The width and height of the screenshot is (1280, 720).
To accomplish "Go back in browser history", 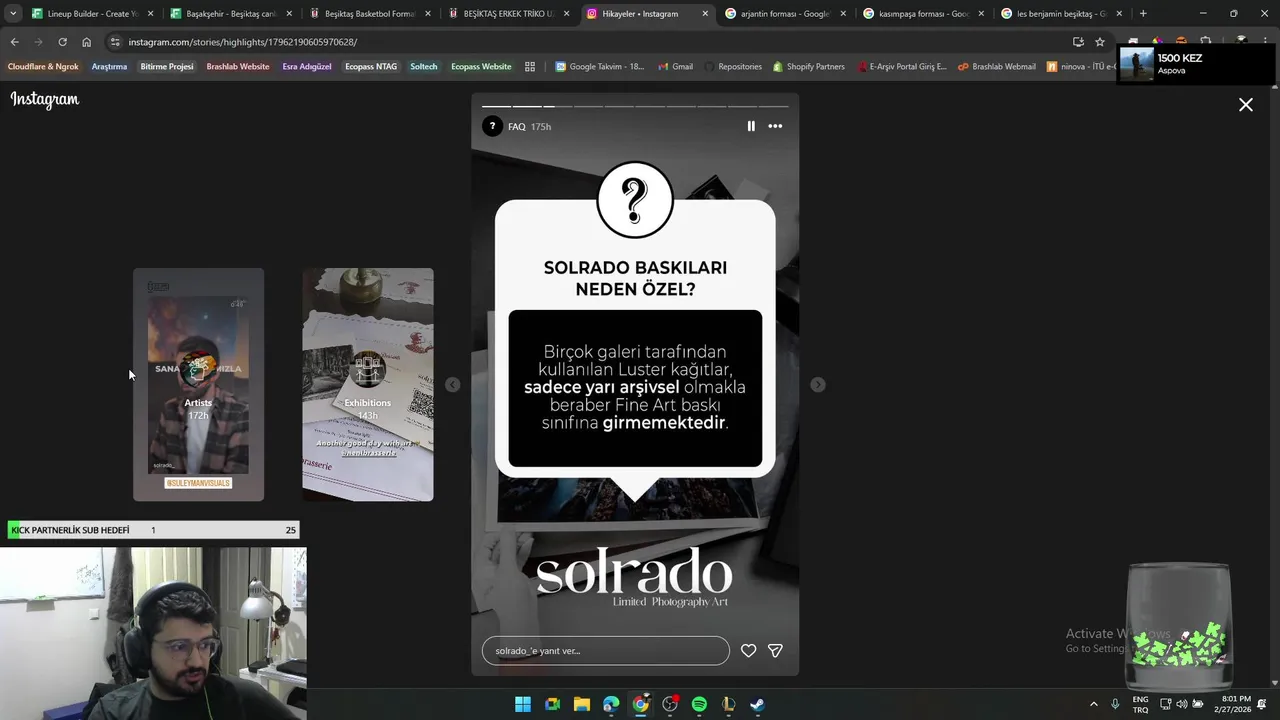I will (15, 42).
